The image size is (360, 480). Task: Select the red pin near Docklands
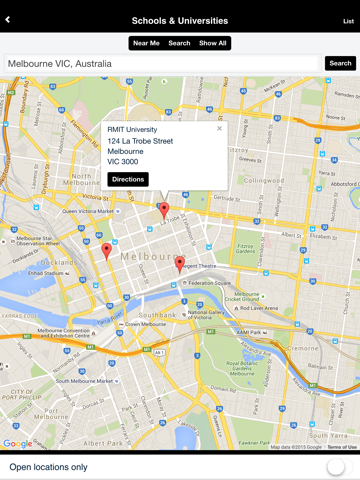point(106,251)
